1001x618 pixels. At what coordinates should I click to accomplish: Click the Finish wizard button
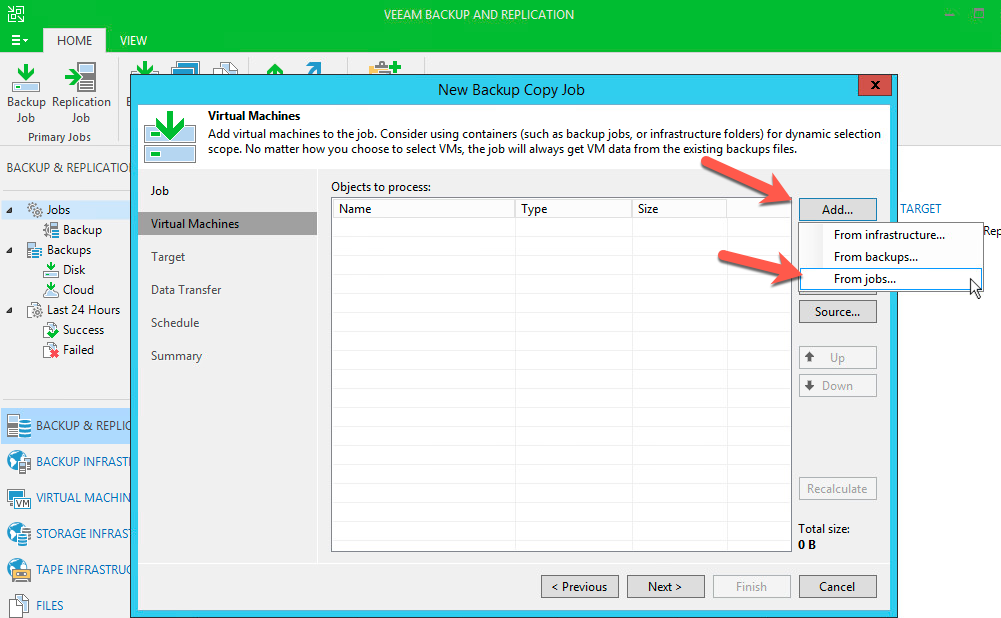[x=751, y=587]
